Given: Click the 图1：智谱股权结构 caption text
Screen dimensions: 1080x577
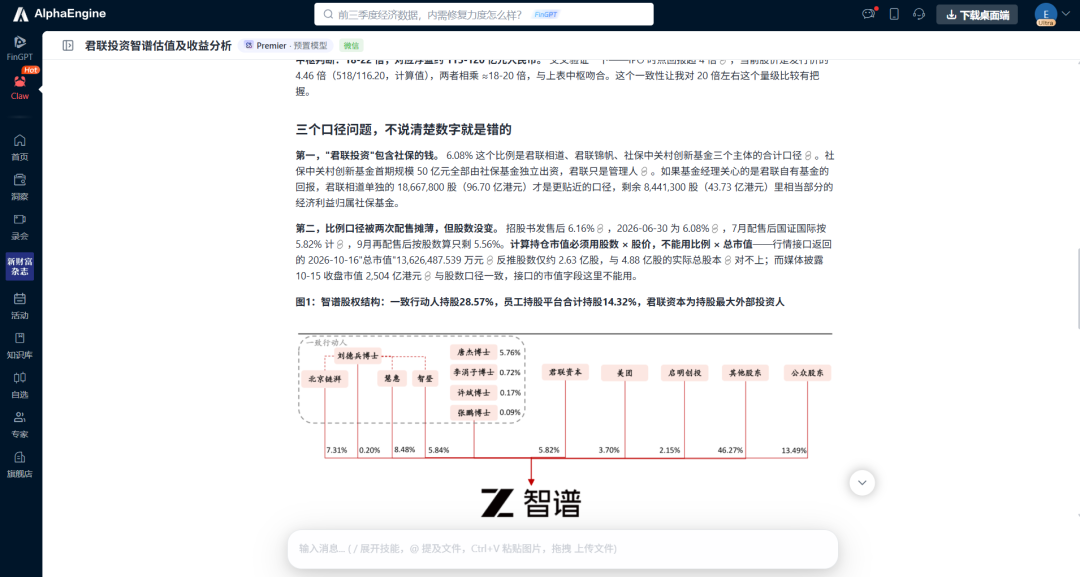Looking at the screenshot, I should (x=540, y=302).
